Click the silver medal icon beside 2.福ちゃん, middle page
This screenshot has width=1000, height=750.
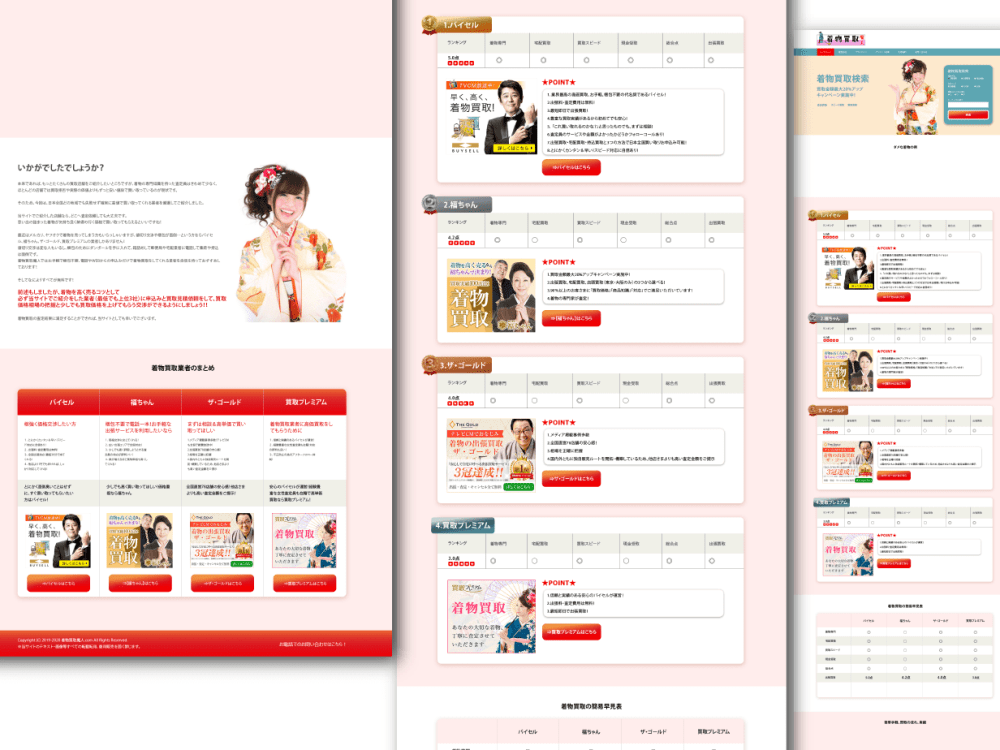[430, 204]
